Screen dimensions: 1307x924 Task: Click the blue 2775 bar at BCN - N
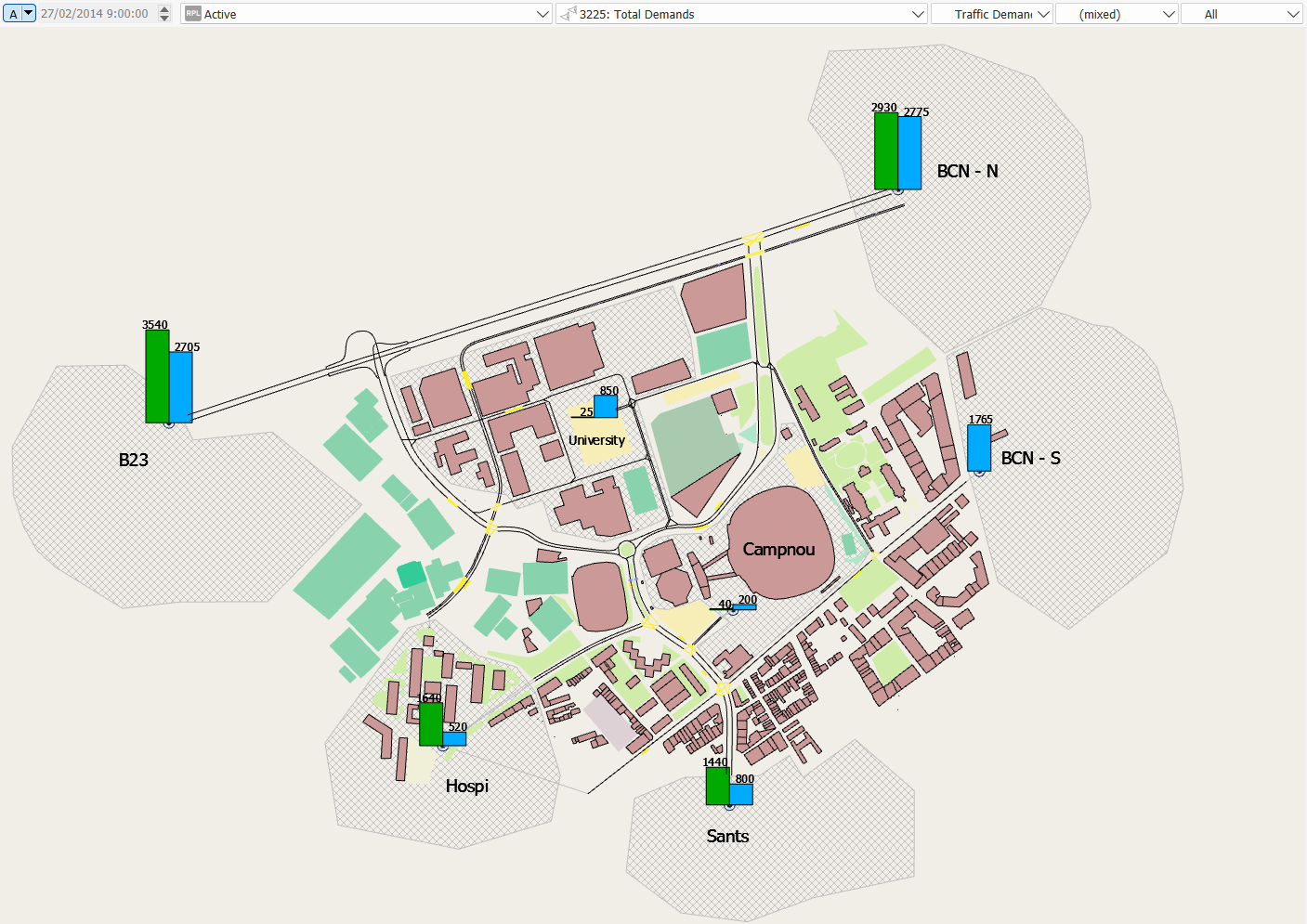pyautogui.click(x=909, y=153)
